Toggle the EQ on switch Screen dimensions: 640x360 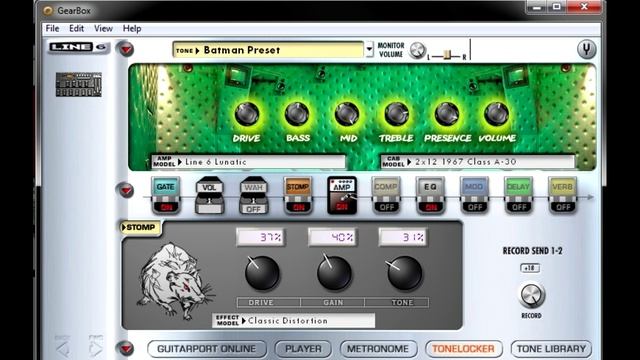430,207
